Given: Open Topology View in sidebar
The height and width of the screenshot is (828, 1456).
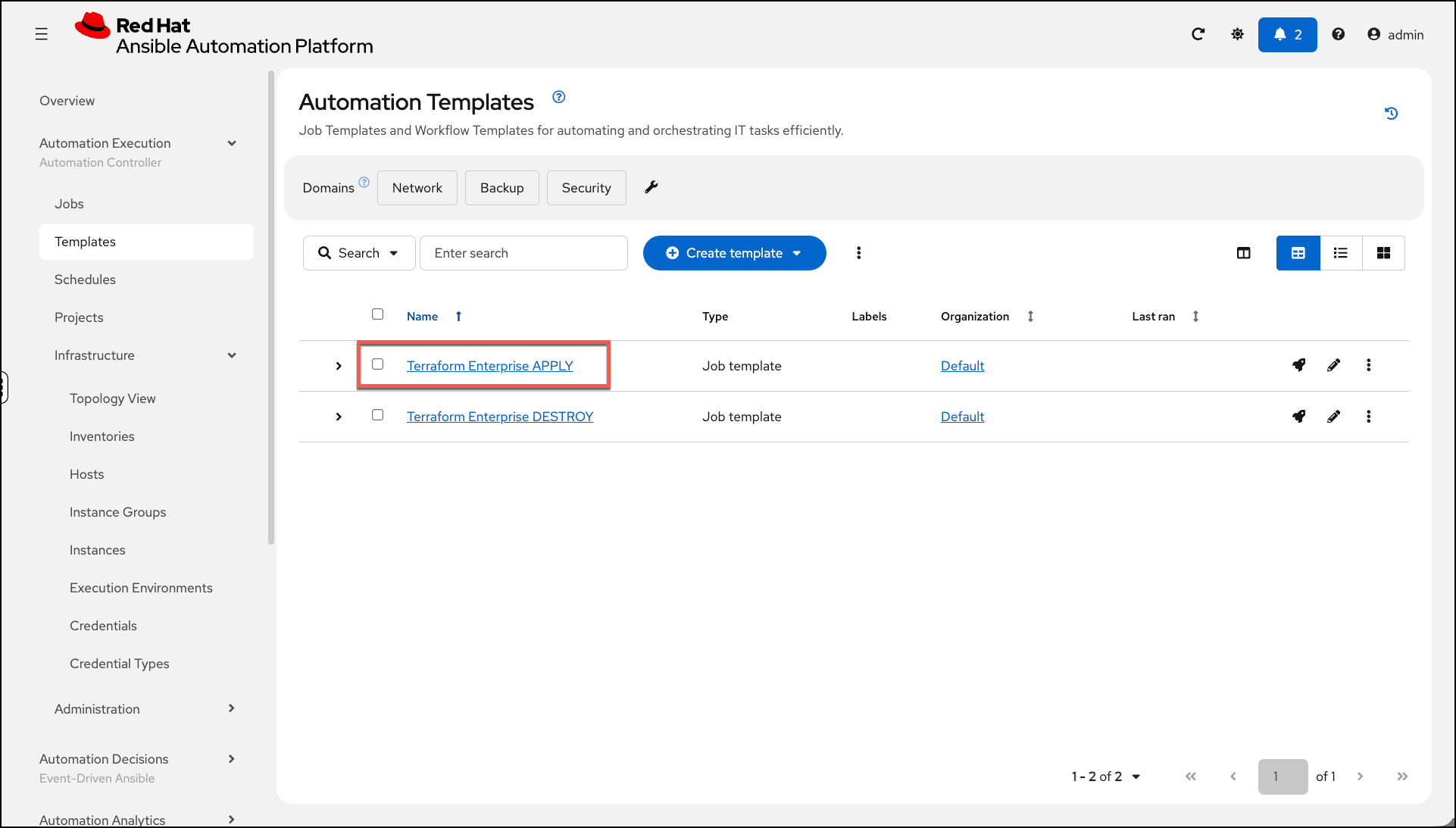Looking at the screenshot, I should click(x=113, y=398).
